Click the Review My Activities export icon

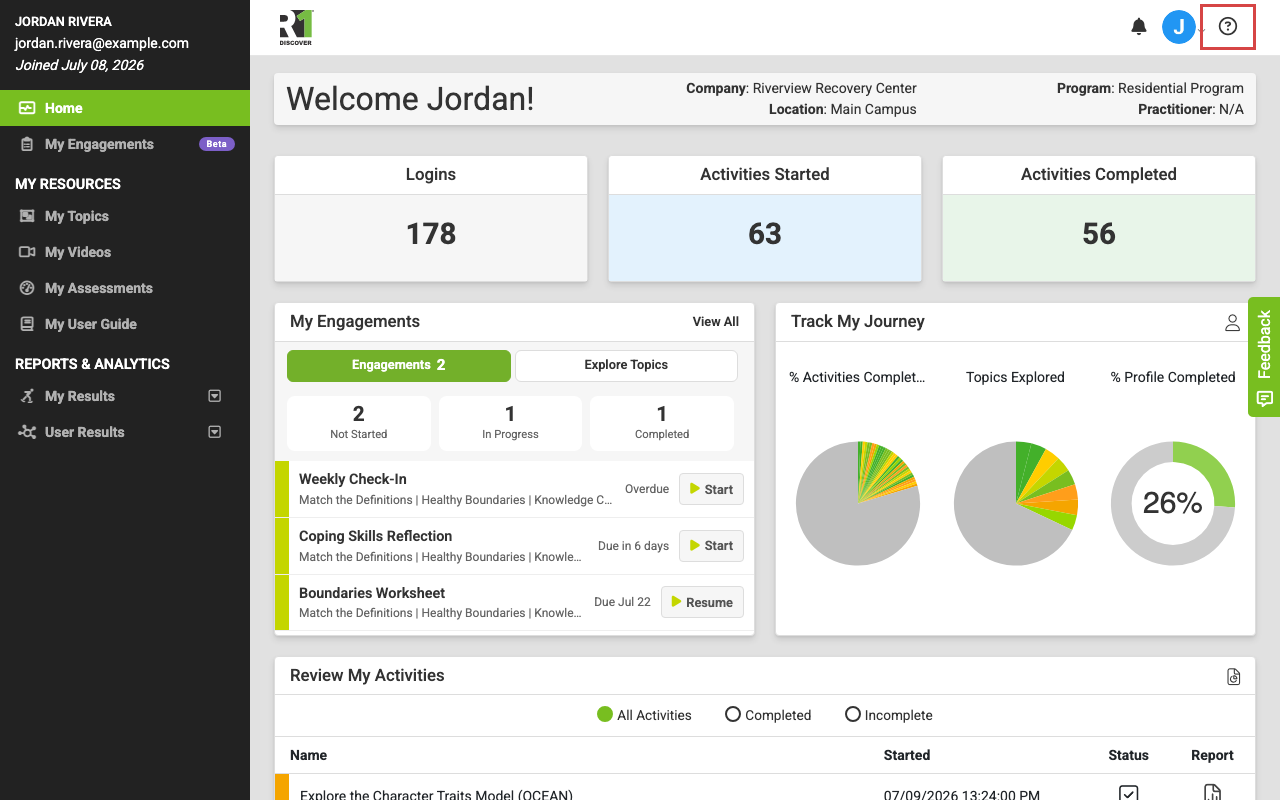[1233, 677]
